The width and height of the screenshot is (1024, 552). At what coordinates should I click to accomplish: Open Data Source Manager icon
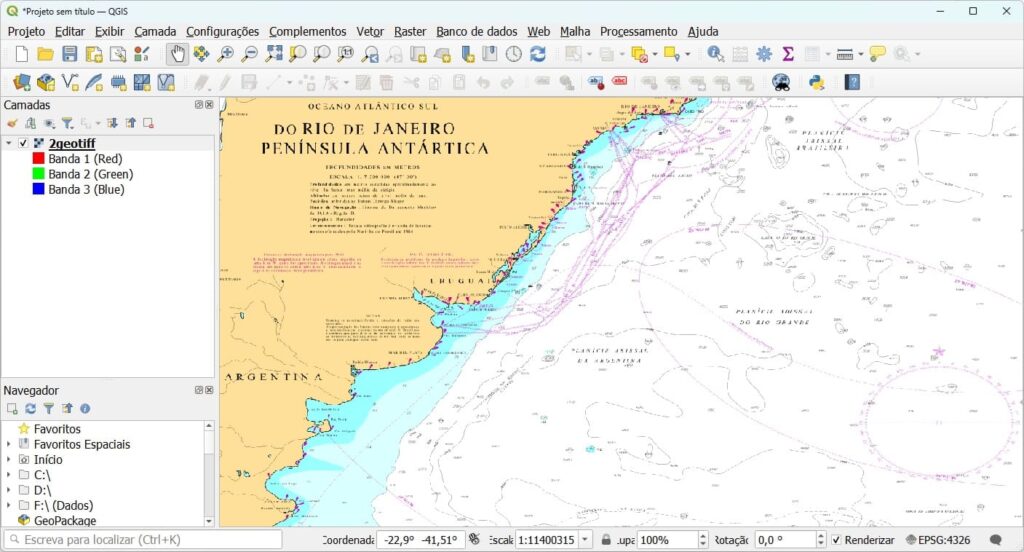[x=22, y=82]
